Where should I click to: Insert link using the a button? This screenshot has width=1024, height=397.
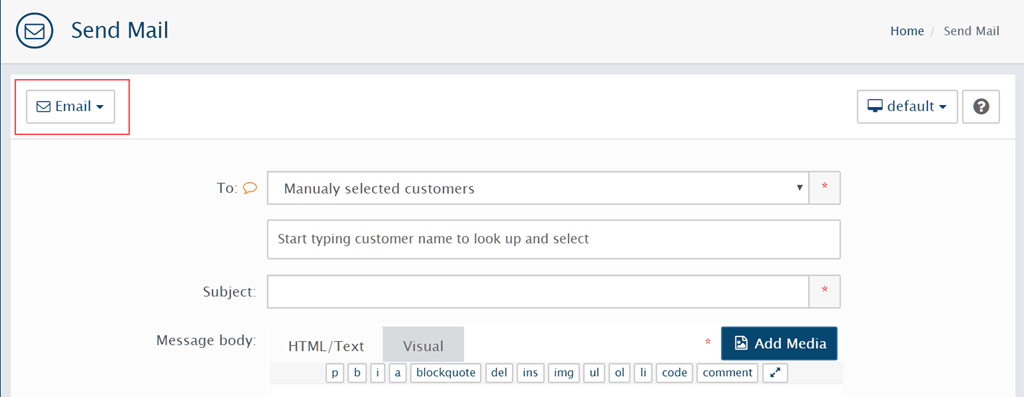(x=398, y=373)
